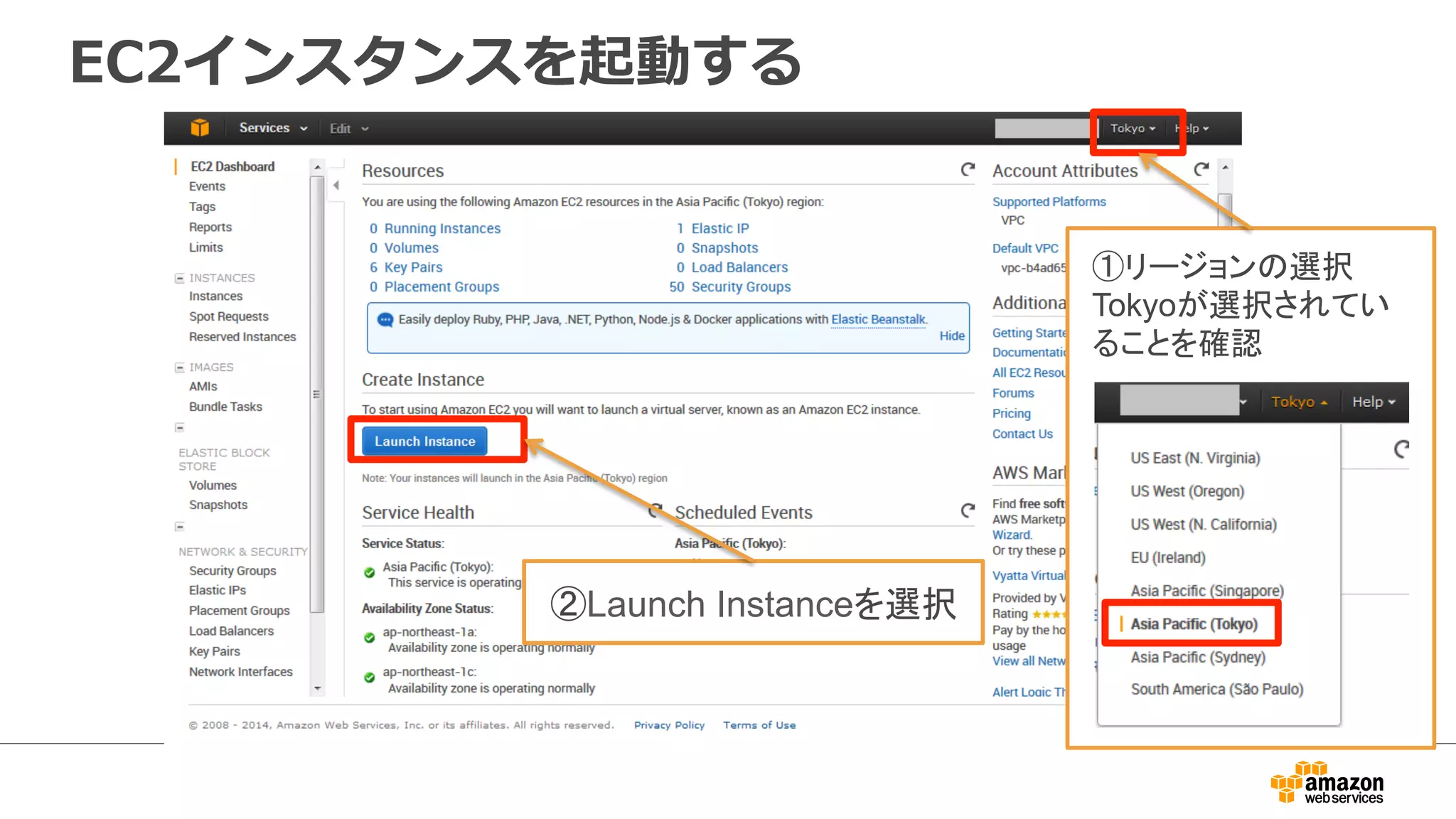The width and height of the screenshot is (1456, 819).
Task: Select US West (N. California) region
Action: pyautogui.click(x=1204, y=525)
